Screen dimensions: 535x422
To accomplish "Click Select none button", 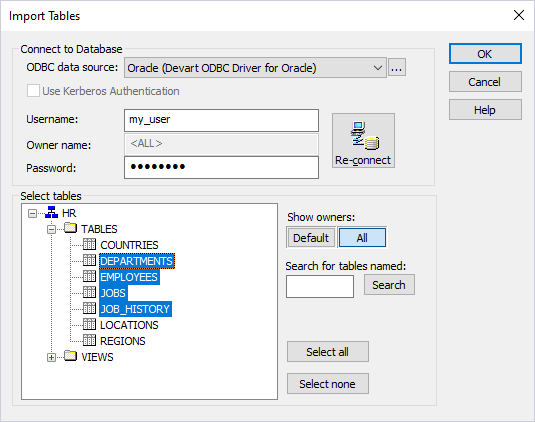I will pos(328,384).
